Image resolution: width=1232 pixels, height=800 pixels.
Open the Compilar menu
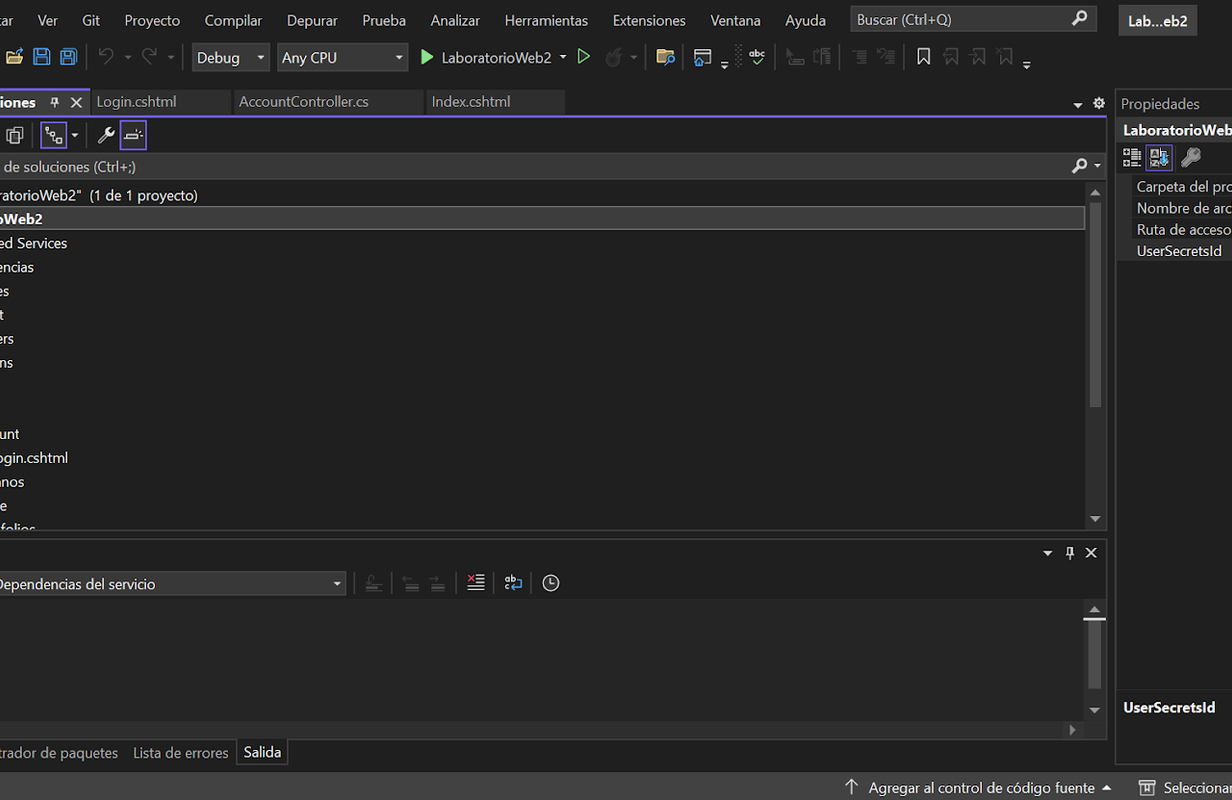233,20
